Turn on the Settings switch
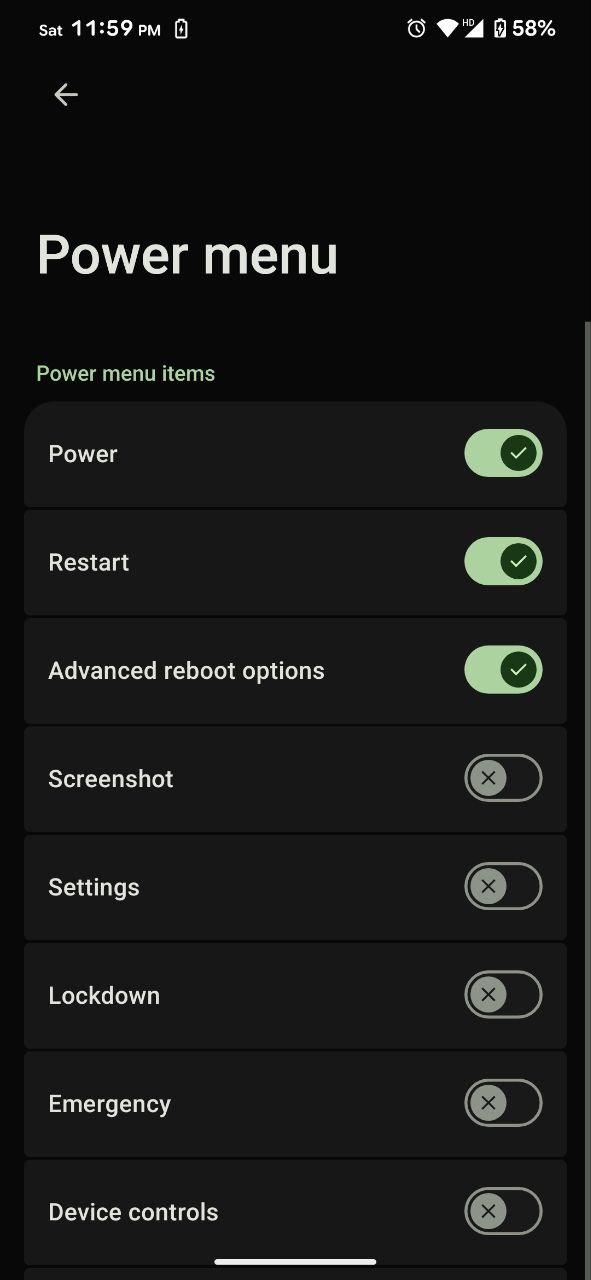Viewport: 591px width, 1280px height. [x=503, y=887]
